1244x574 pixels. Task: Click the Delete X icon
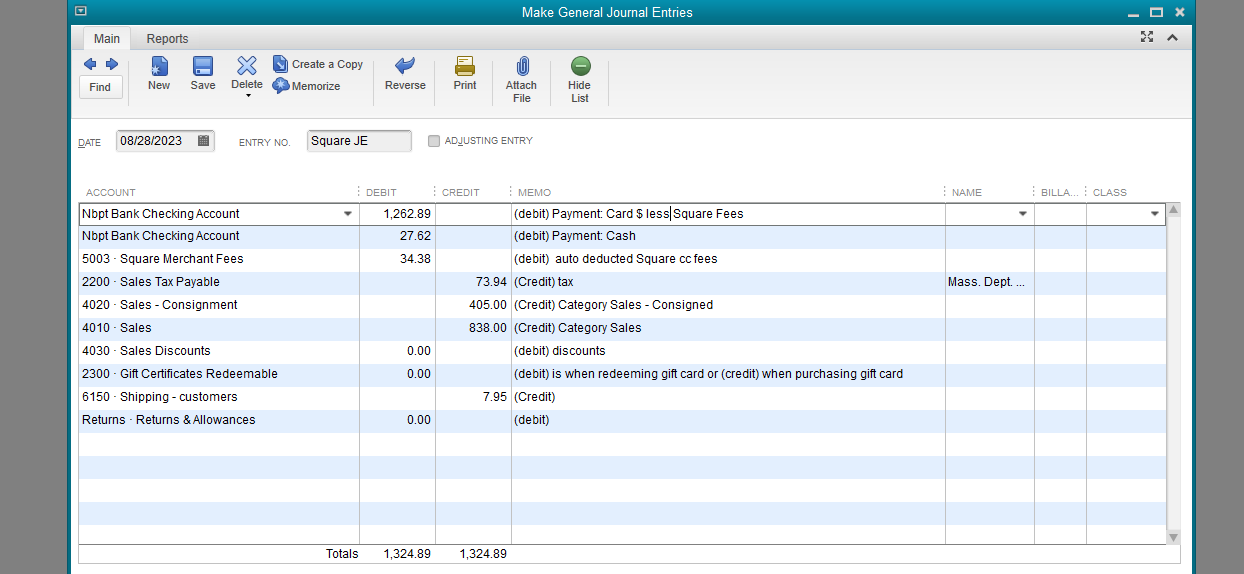pos(246,66)
